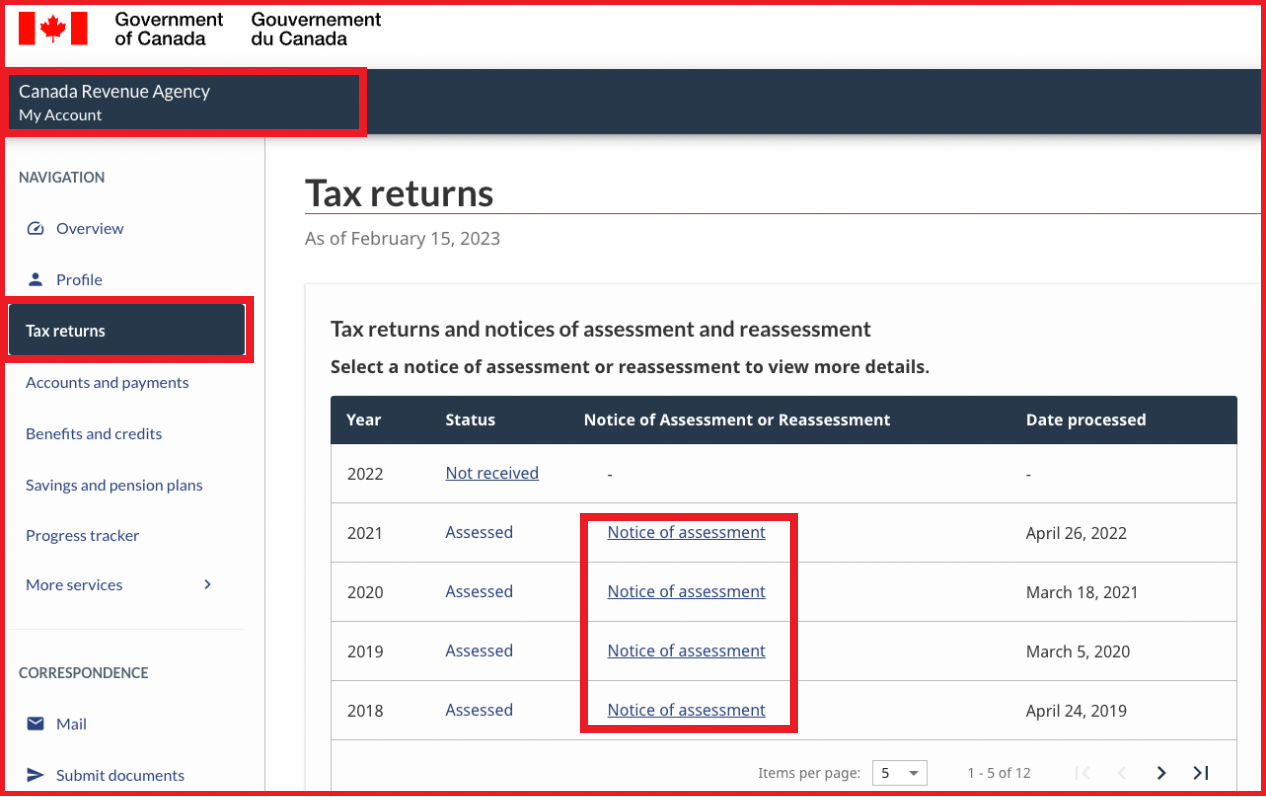The width and height of the screenshot is (1266, 797).
Task: Open 2020 Notice of assessment
Action: [686, 592]
